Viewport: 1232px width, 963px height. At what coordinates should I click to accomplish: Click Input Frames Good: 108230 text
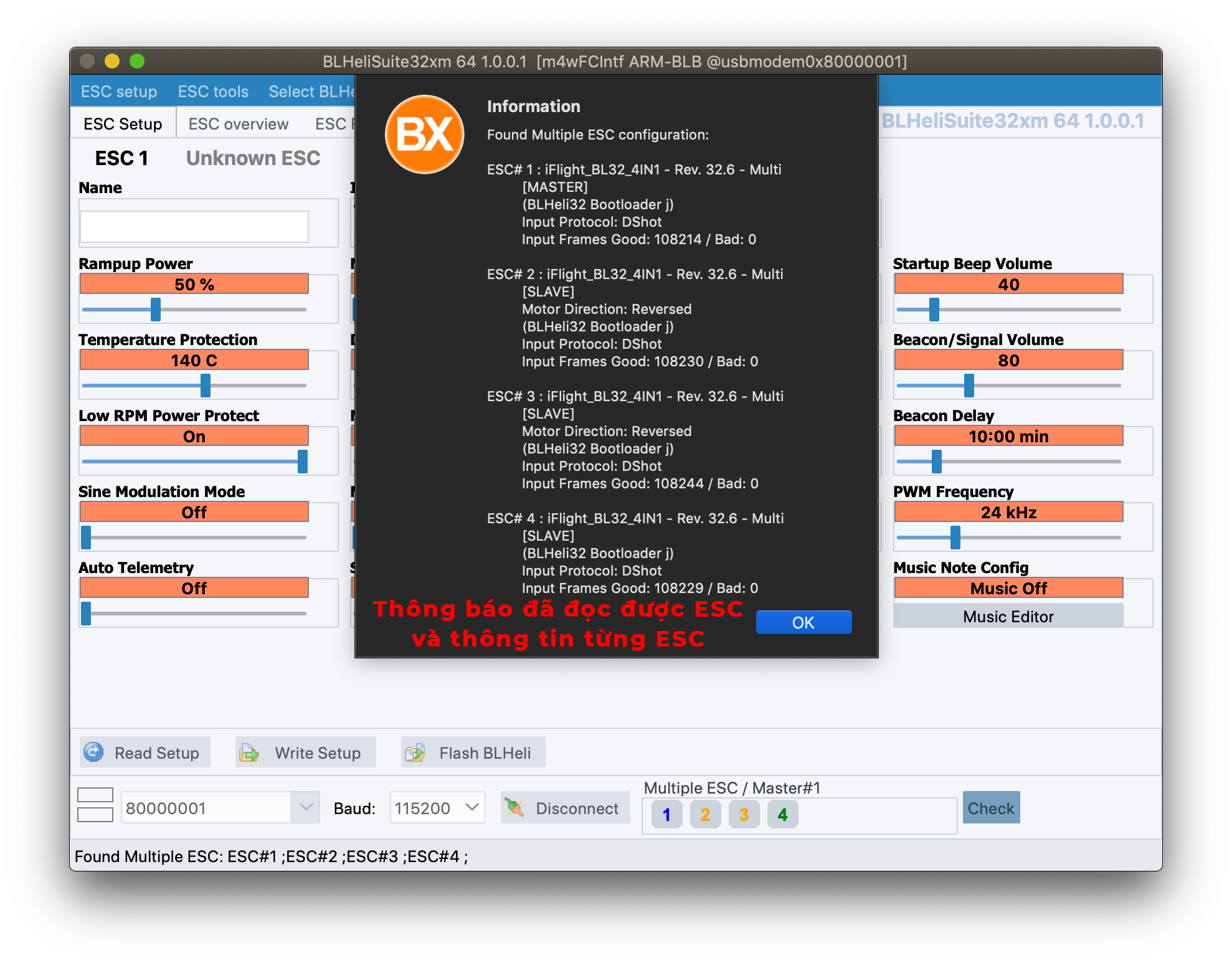tap(640, 361)
